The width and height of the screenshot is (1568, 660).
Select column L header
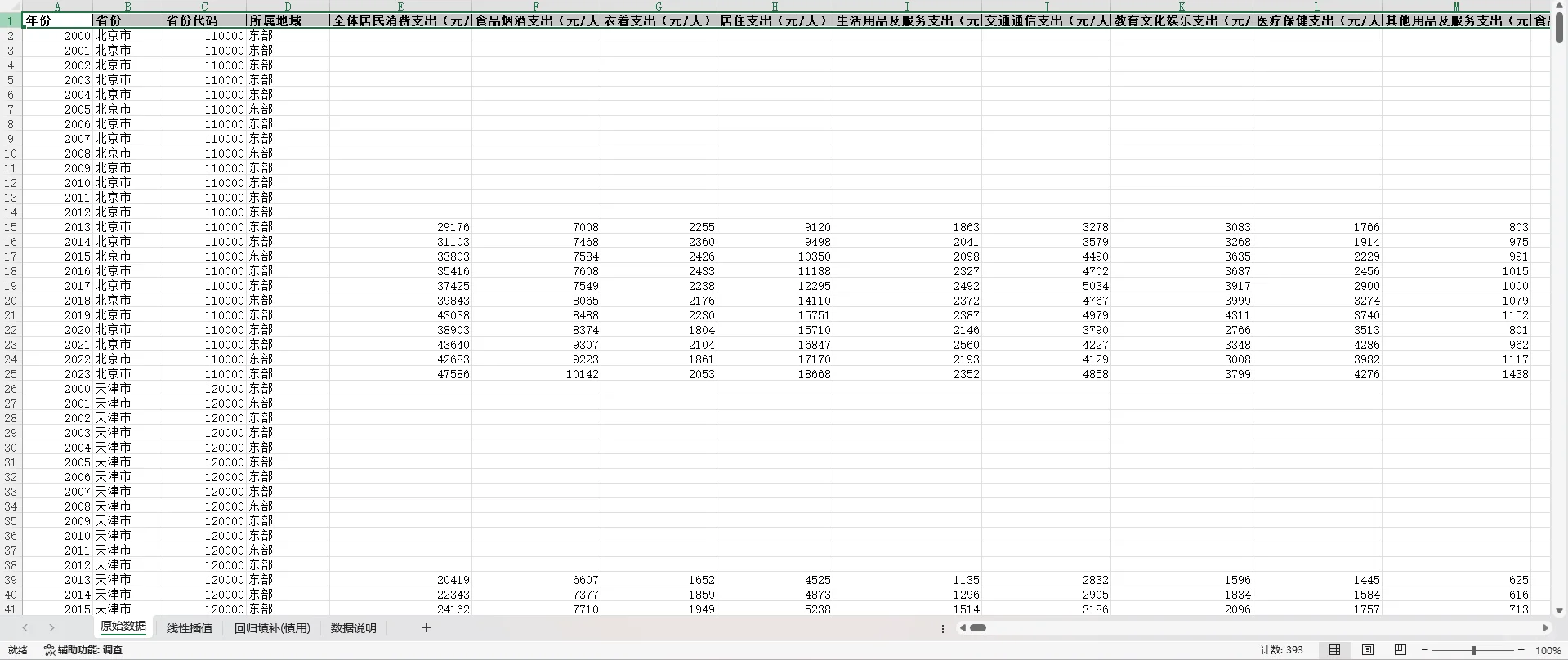click(1317, 7)
